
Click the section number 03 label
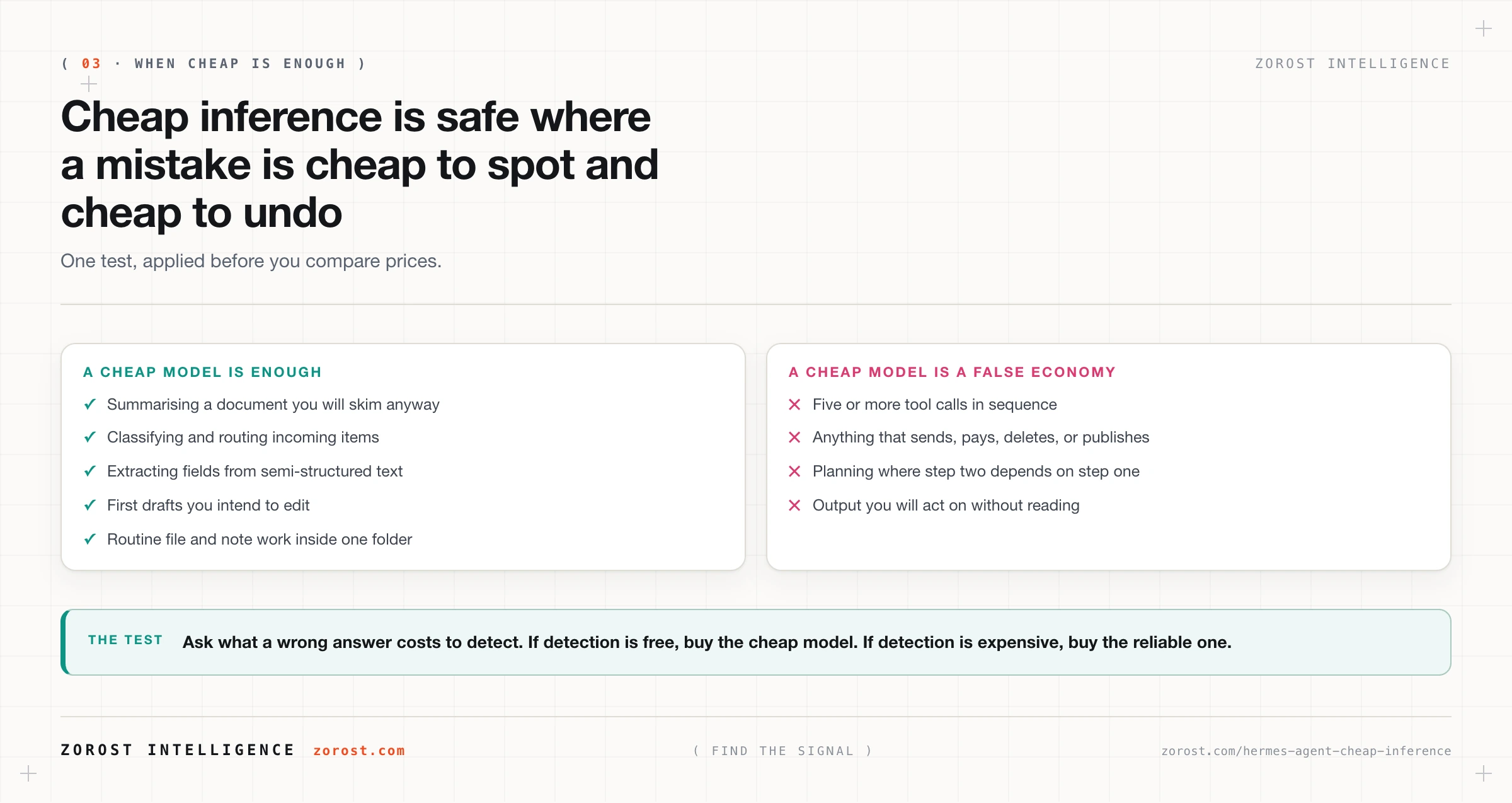91,64
